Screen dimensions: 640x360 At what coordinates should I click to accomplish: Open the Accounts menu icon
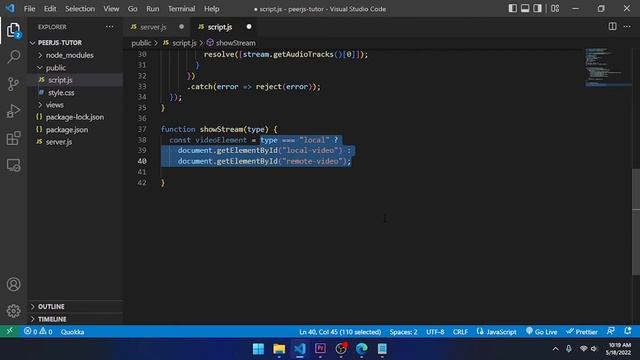pyautogui.click(x=13, y=284)
